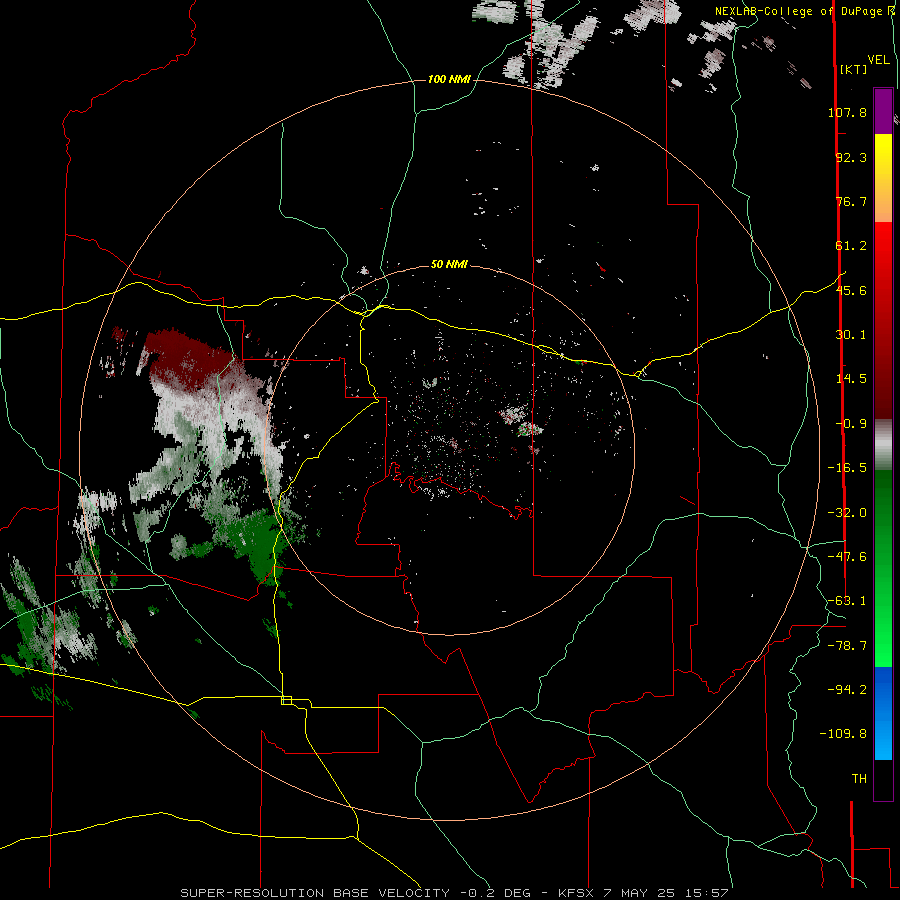Select the green segment of velocity color bar
900x900 pixels.
point(883,569)
